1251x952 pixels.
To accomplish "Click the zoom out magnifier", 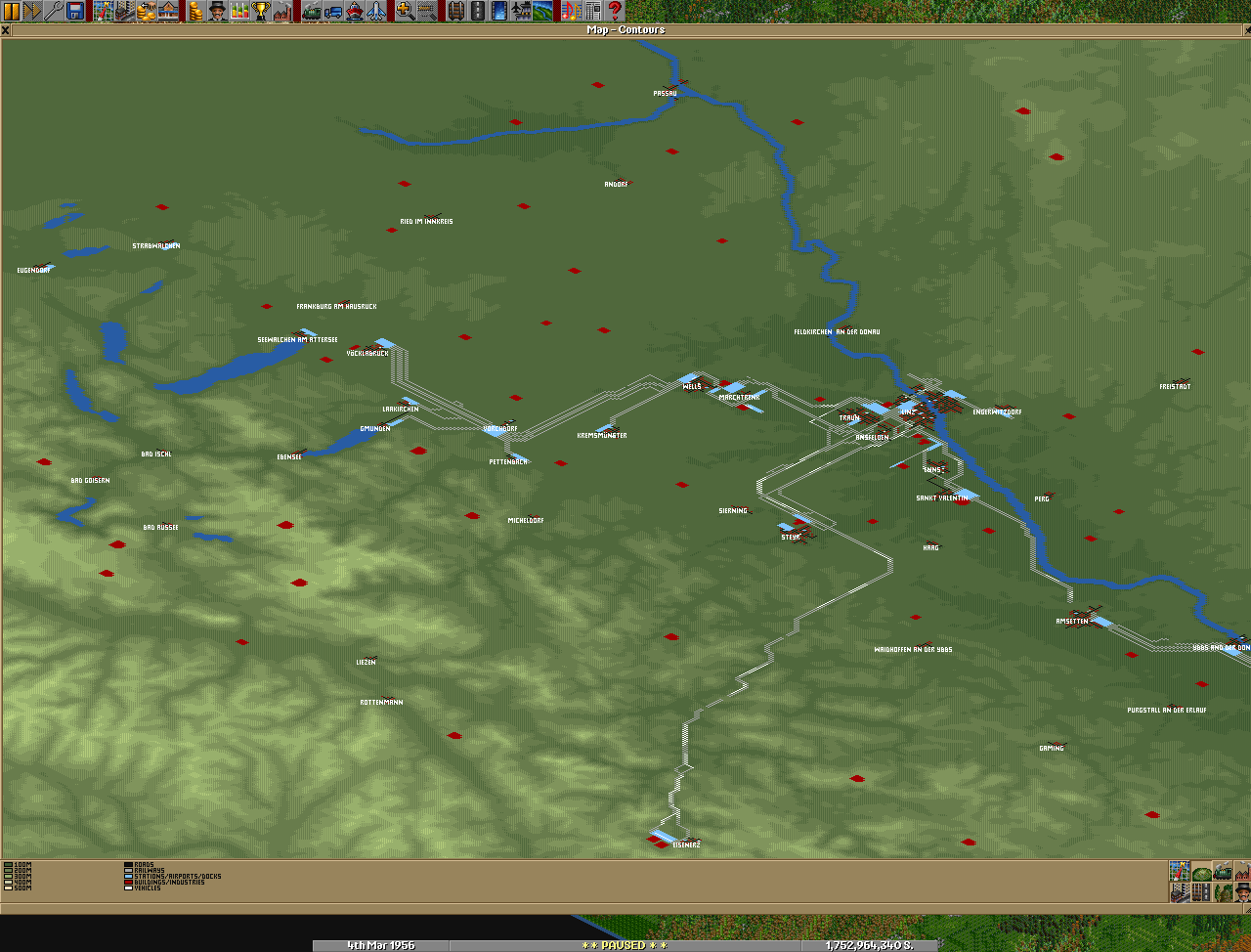I will (x=427, y=12).
